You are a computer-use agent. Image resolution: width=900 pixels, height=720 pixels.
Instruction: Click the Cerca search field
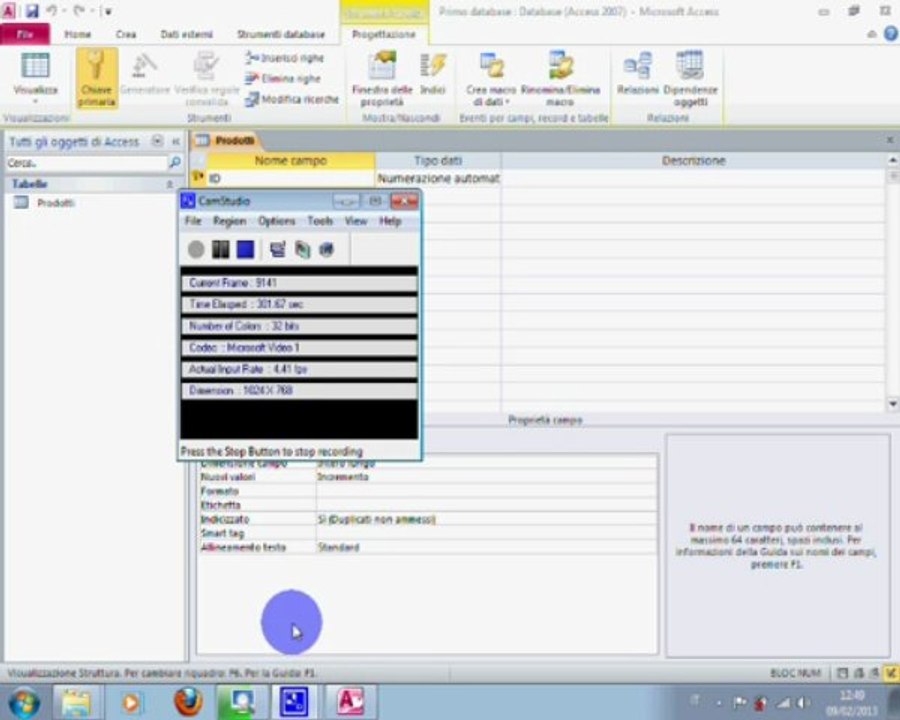point(86,163)
